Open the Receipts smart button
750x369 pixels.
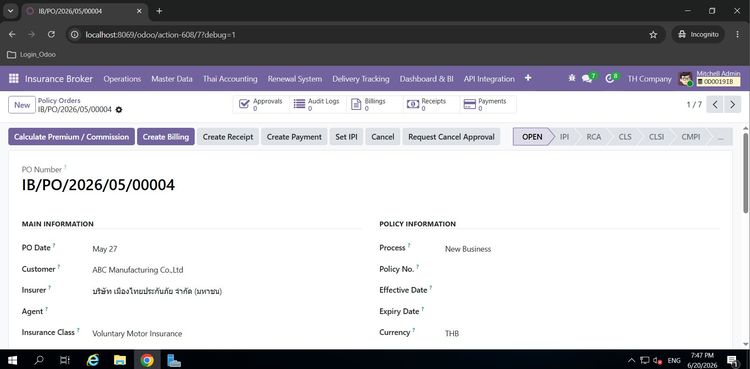pyautogui.click(x=431, y=104)
